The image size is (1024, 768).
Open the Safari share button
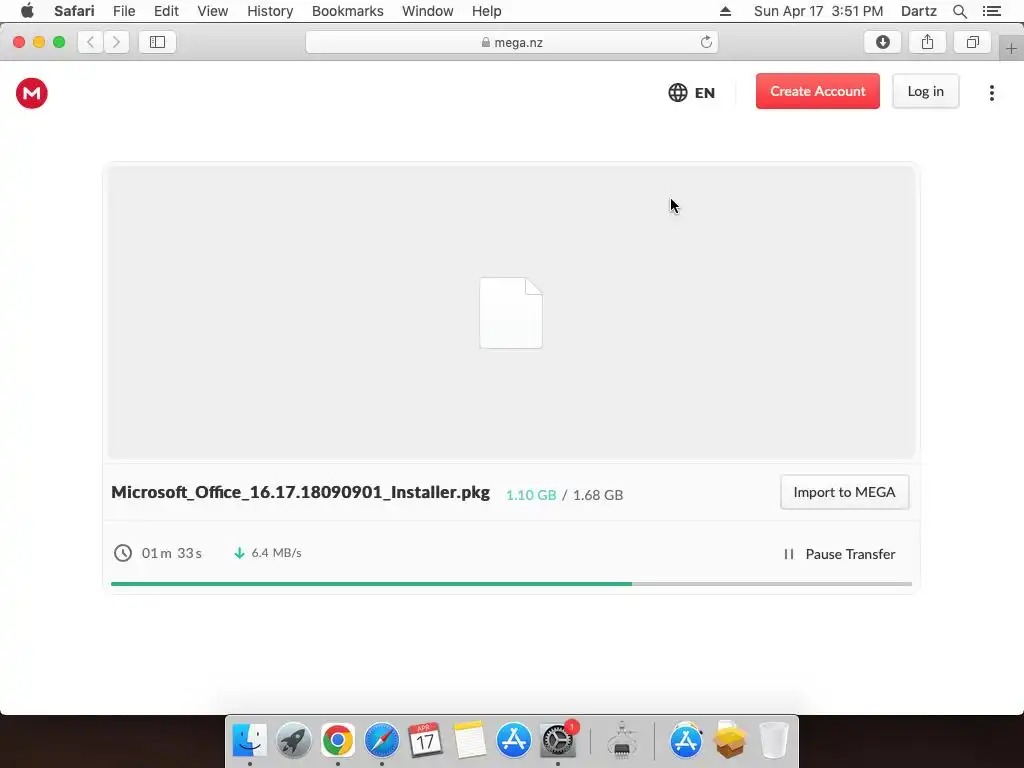[927, 42]
